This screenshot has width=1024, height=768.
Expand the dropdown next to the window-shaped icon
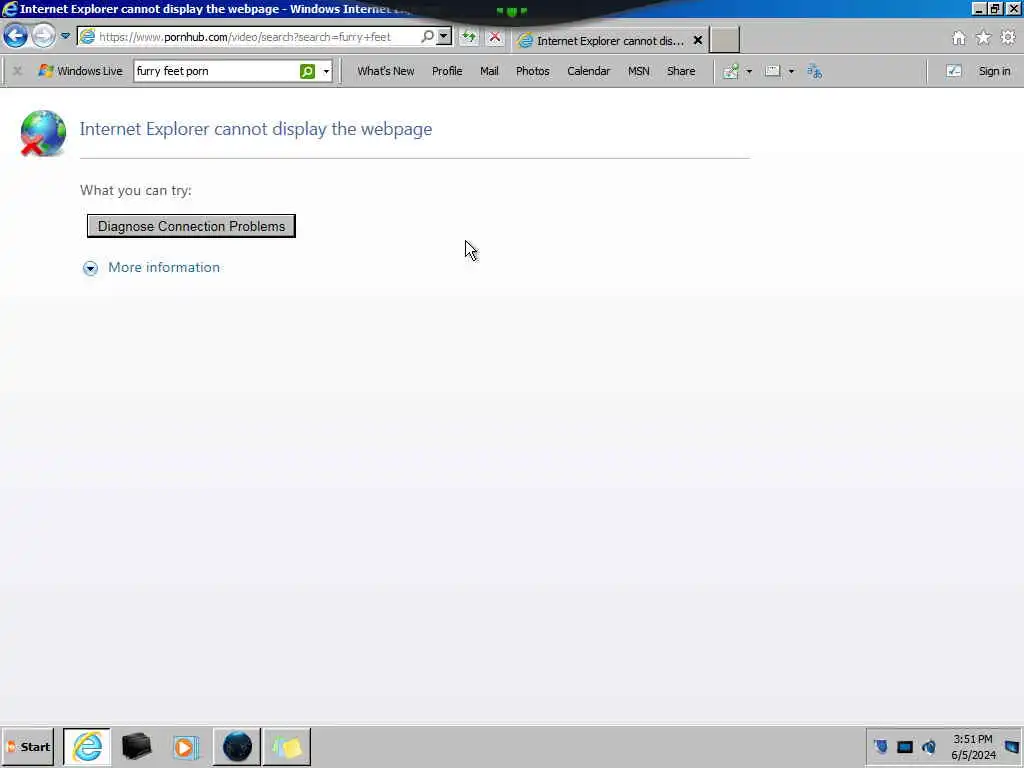click(x=792, y=71)
